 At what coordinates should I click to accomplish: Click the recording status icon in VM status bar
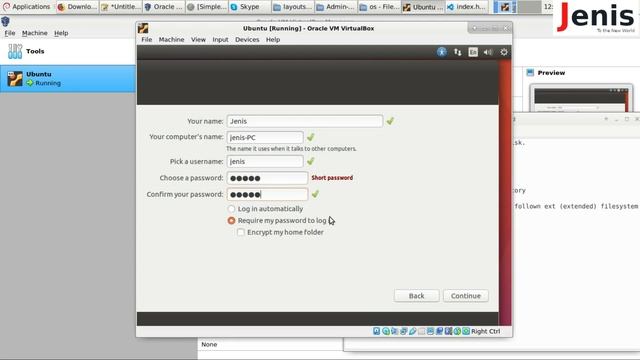(x=439, y=331)
